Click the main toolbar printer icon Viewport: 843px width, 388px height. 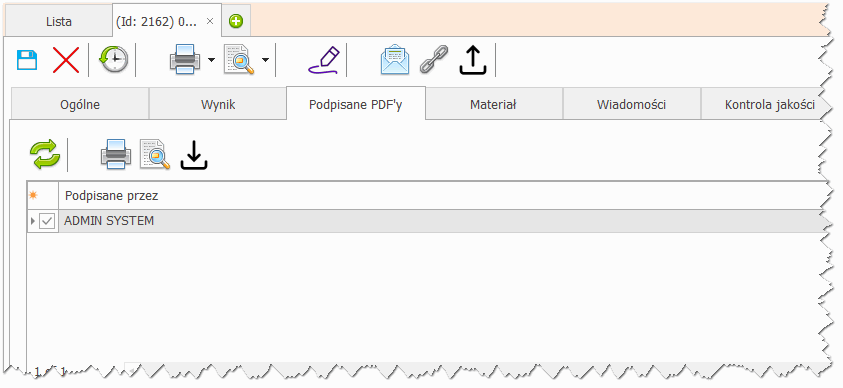click(185, 59)
